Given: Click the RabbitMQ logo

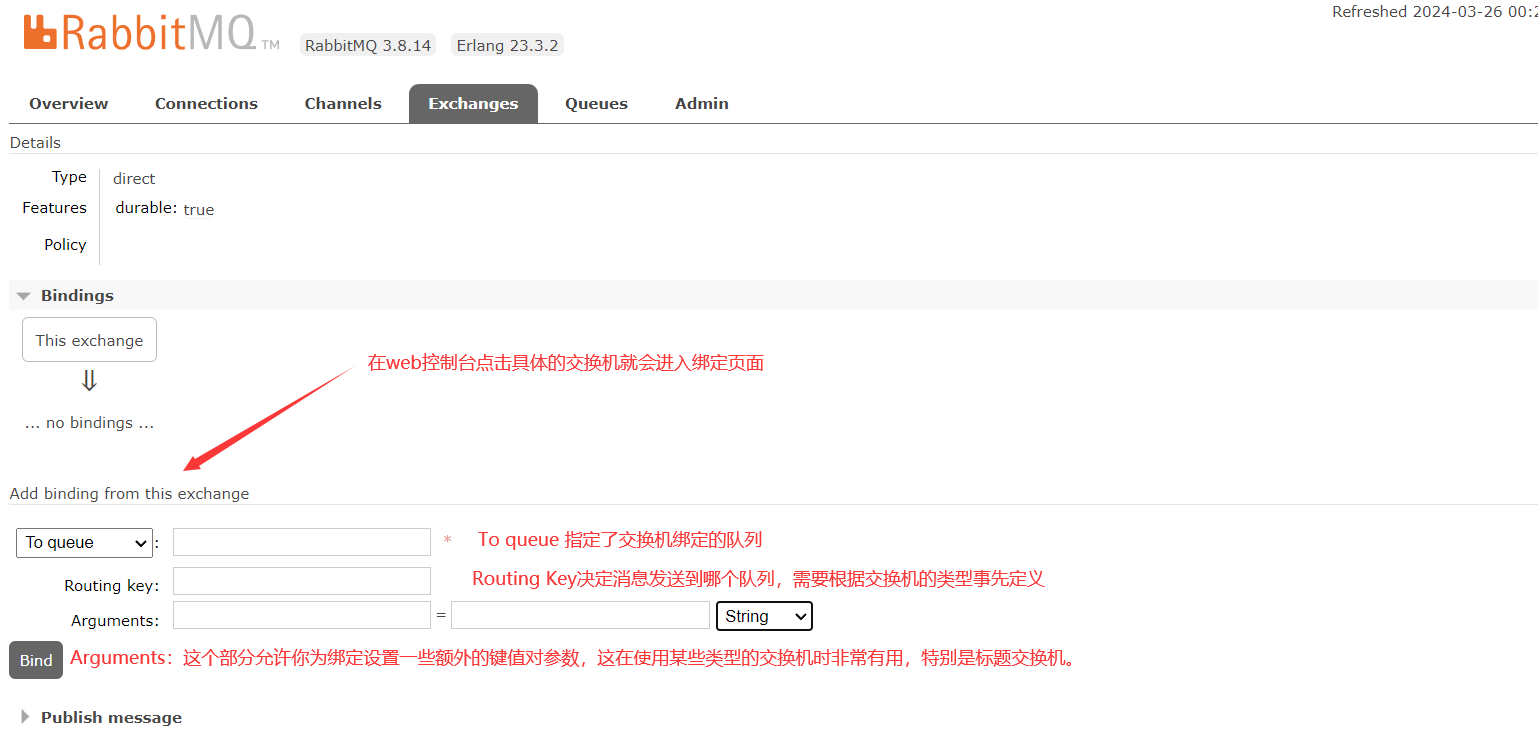Looking at the screenshot, I should point(151,33).
